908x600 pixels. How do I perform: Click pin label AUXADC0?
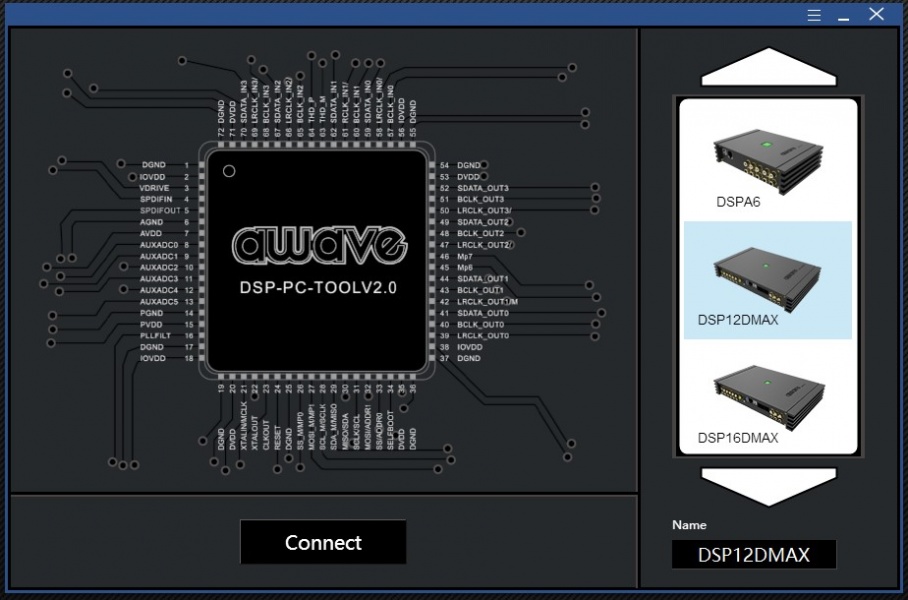tap(159, 244)
